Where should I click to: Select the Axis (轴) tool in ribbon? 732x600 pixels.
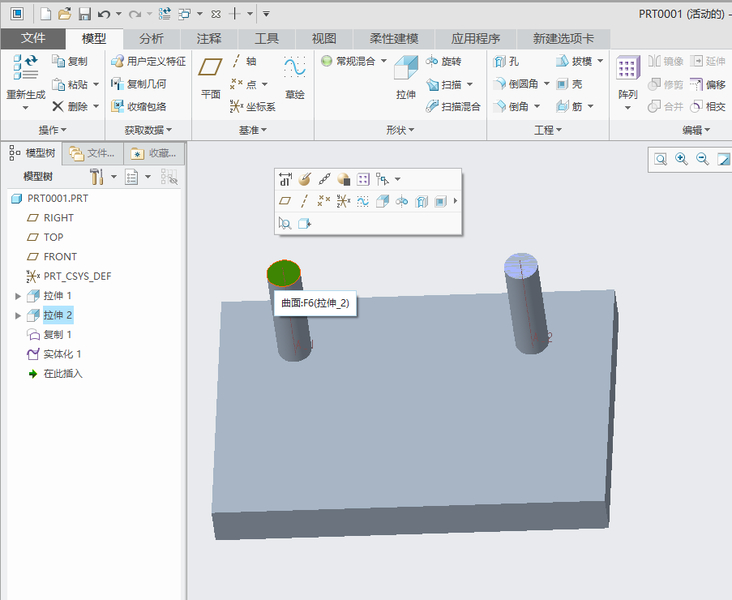click(x=244, y=61)
